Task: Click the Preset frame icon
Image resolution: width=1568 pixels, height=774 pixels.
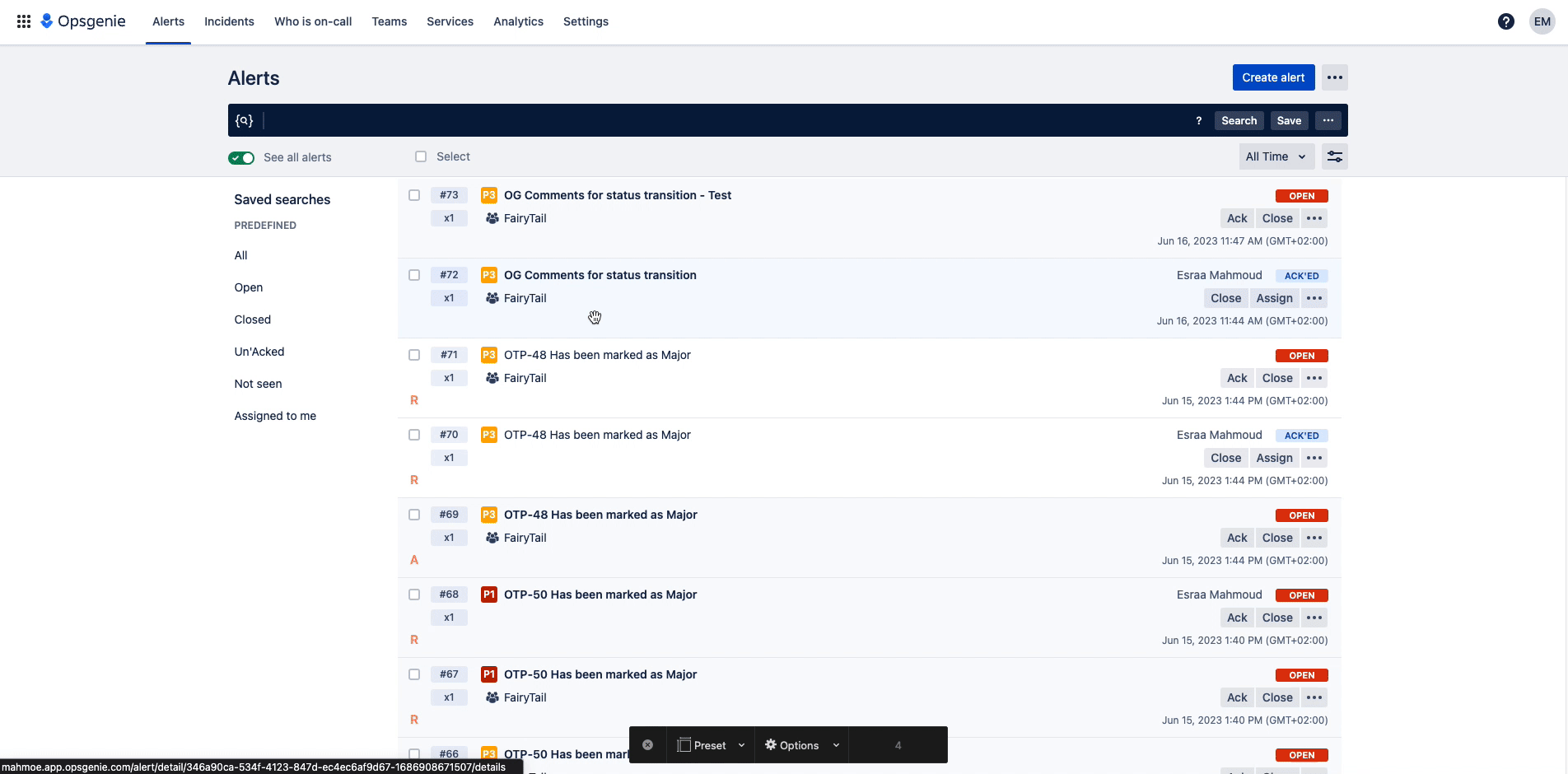Action: point(684,745)
